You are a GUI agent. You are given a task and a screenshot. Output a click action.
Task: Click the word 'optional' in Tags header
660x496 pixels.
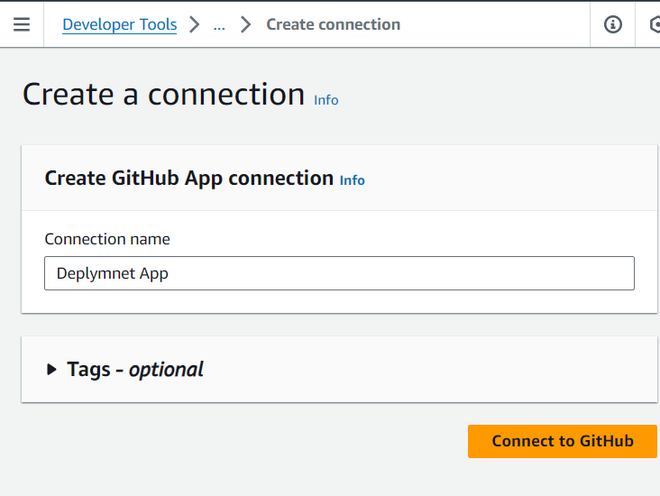point(166,370)
